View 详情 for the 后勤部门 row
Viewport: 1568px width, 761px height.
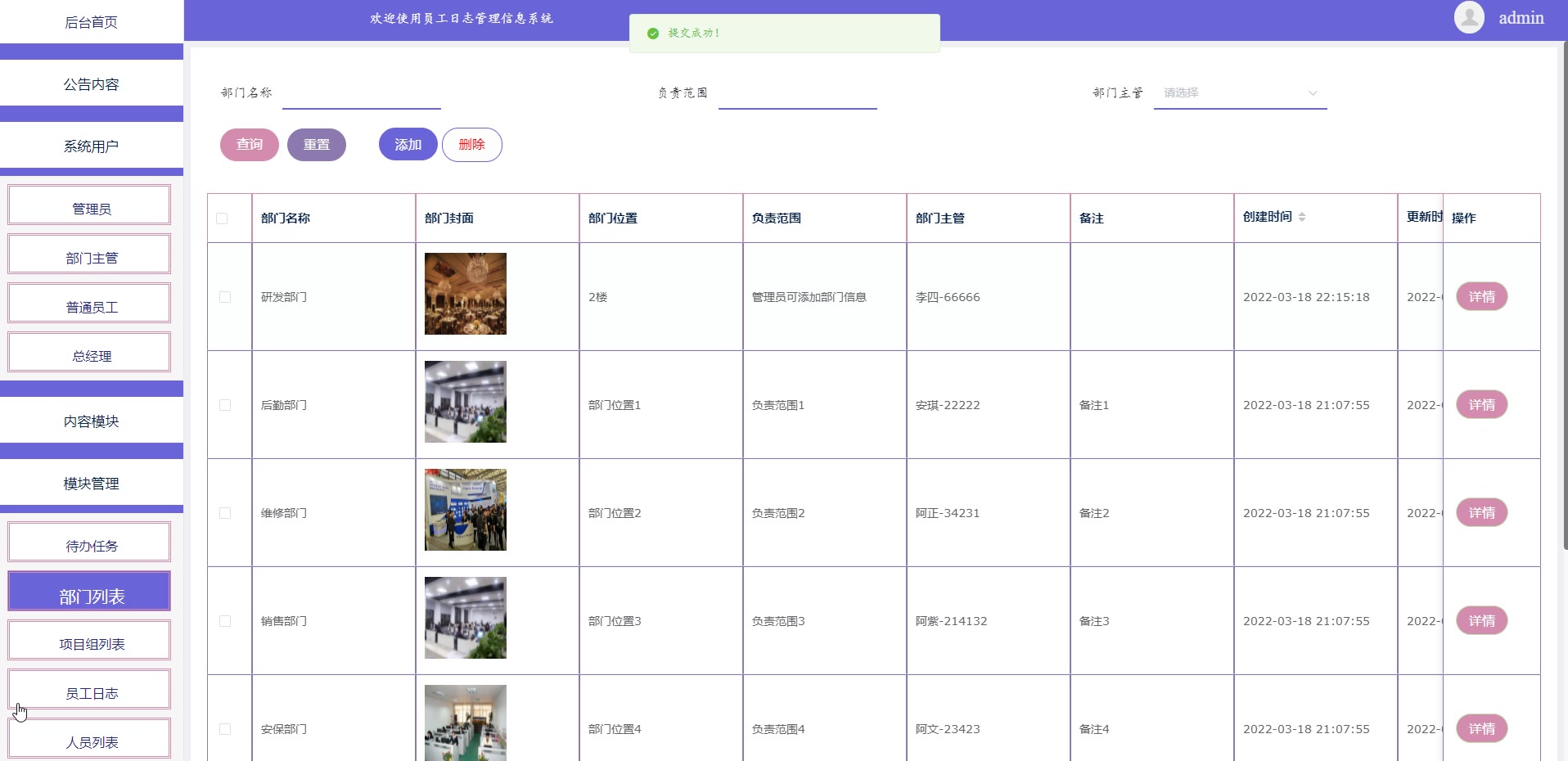1480,405
